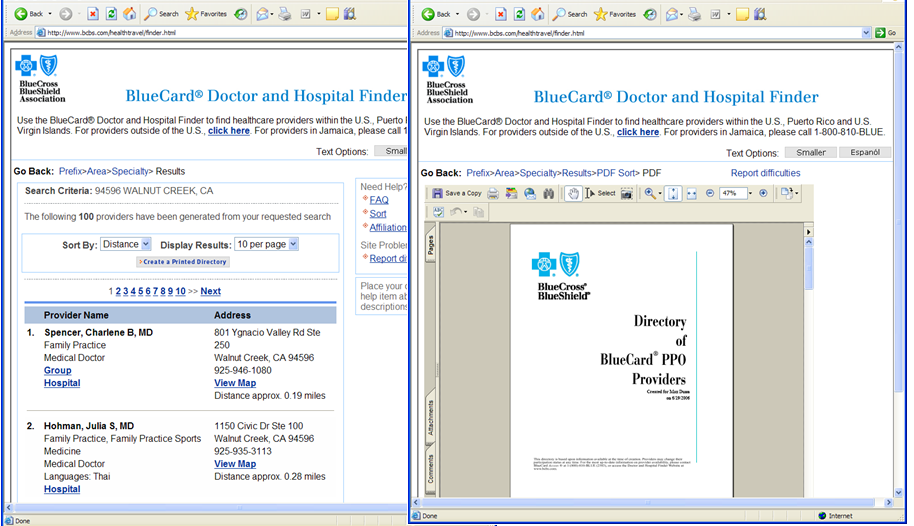Click the zoom out minus button
This screenshot has height=526, width=914.
point(710,193)
